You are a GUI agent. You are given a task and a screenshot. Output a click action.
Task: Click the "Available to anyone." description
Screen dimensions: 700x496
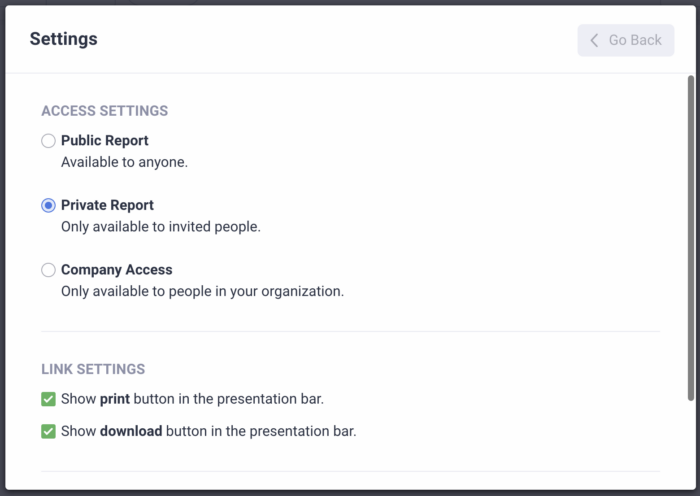(x=124, y=161)
